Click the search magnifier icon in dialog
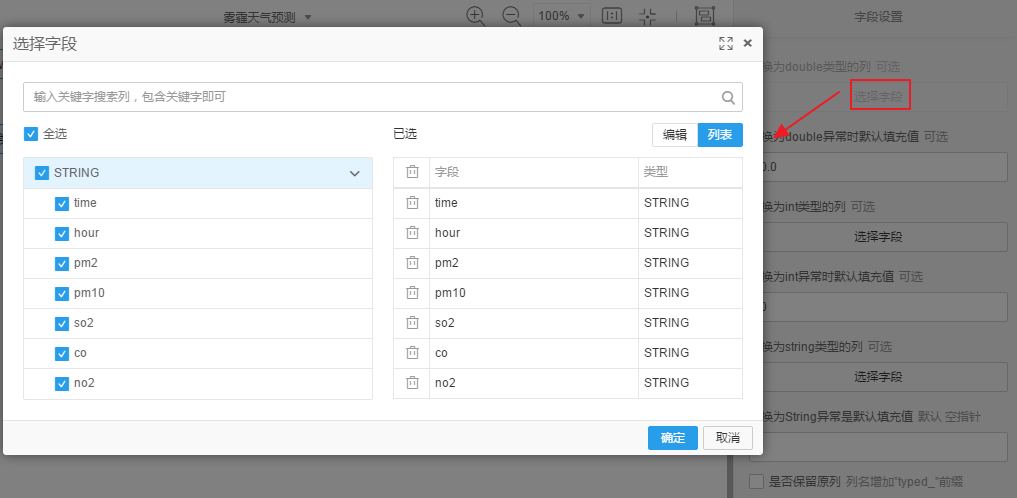This screenshot has width=1017, height=498. [x=728, y=97]
